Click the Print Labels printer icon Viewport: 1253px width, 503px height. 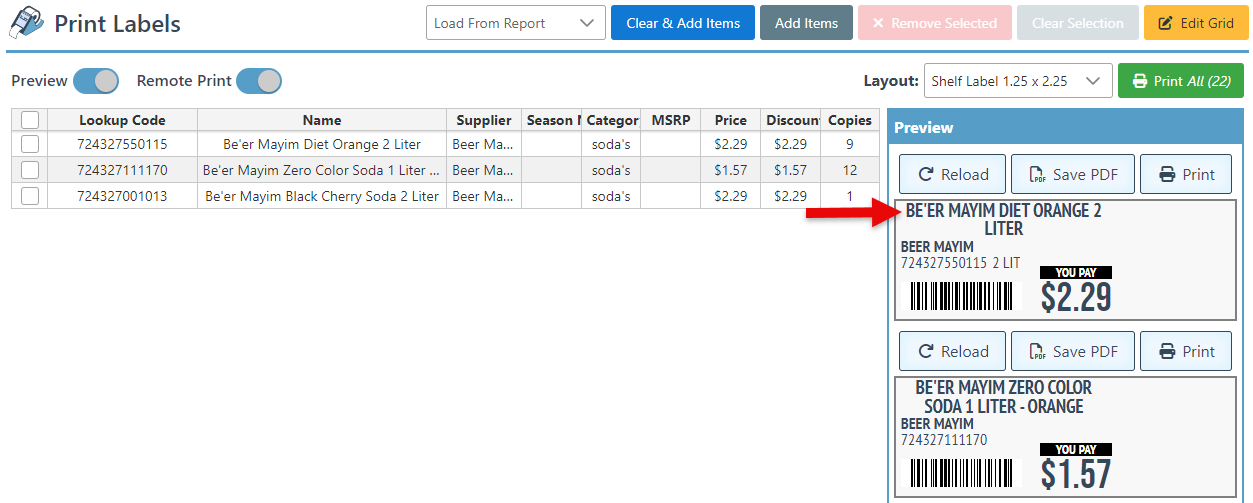[x=26, y=22]
